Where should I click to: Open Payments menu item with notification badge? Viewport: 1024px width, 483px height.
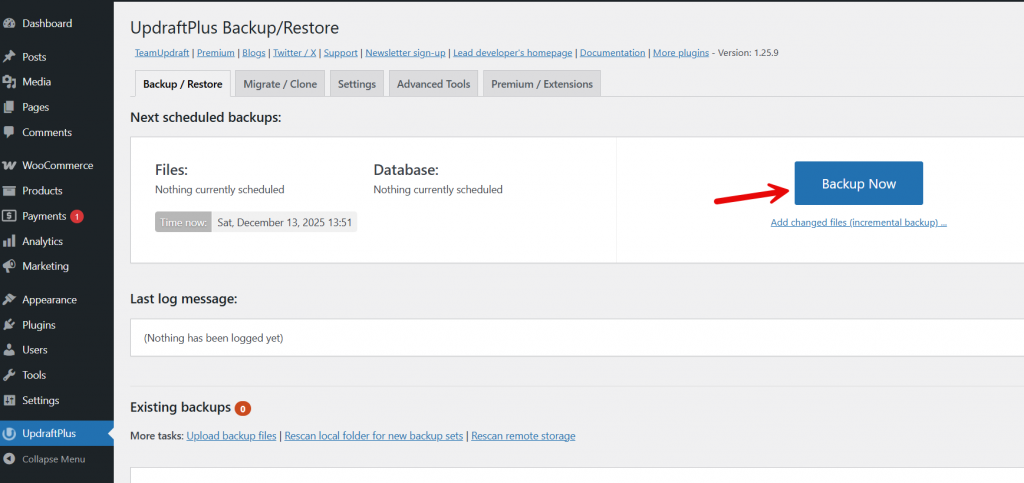(44, 216)
